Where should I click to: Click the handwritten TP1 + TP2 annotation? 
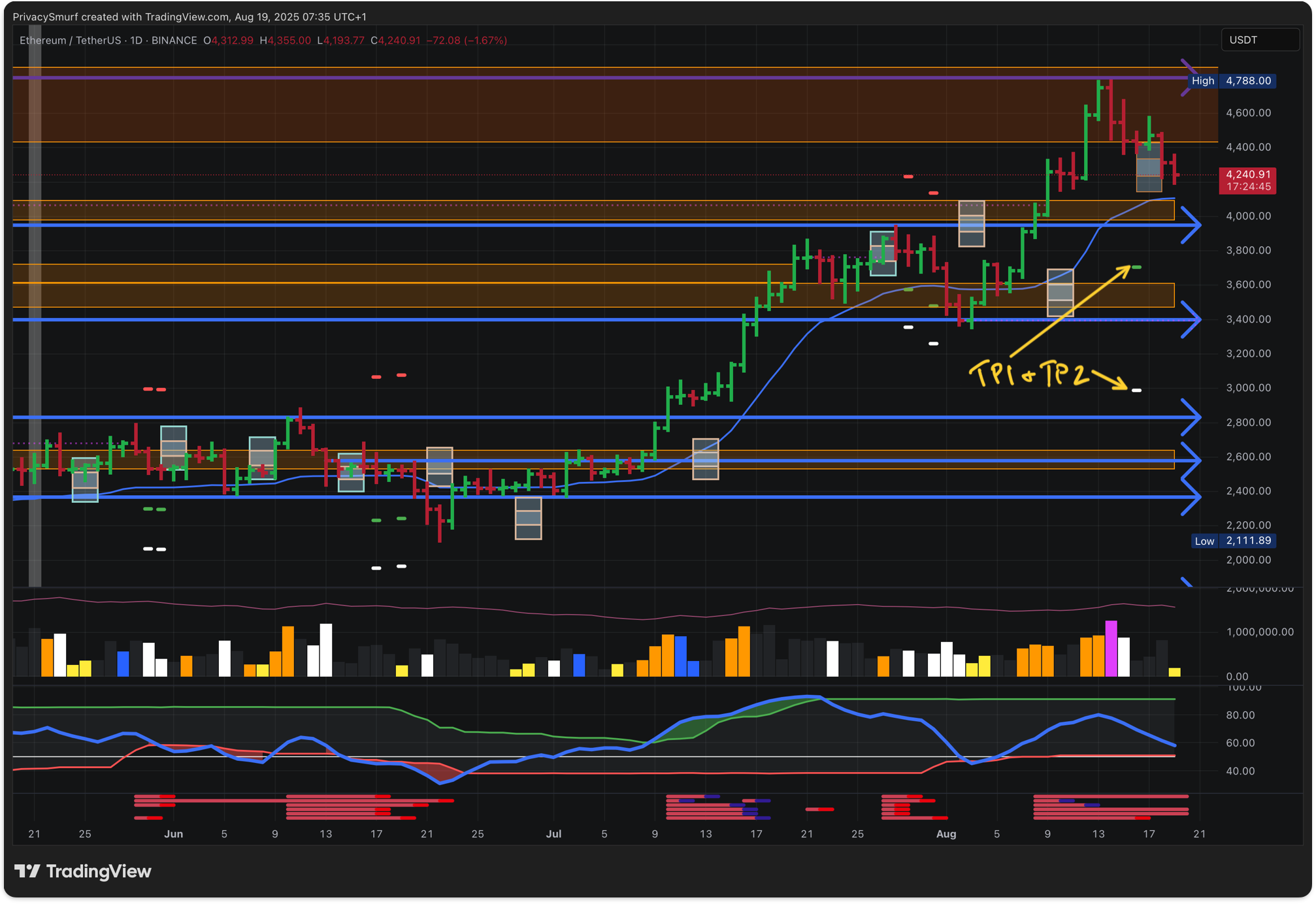[1029, 374]
